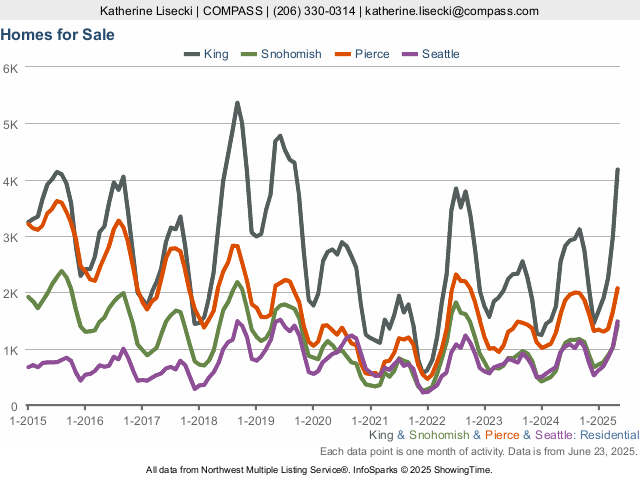
Task: Toggle the Snohomish legend label
Action: 291,53
